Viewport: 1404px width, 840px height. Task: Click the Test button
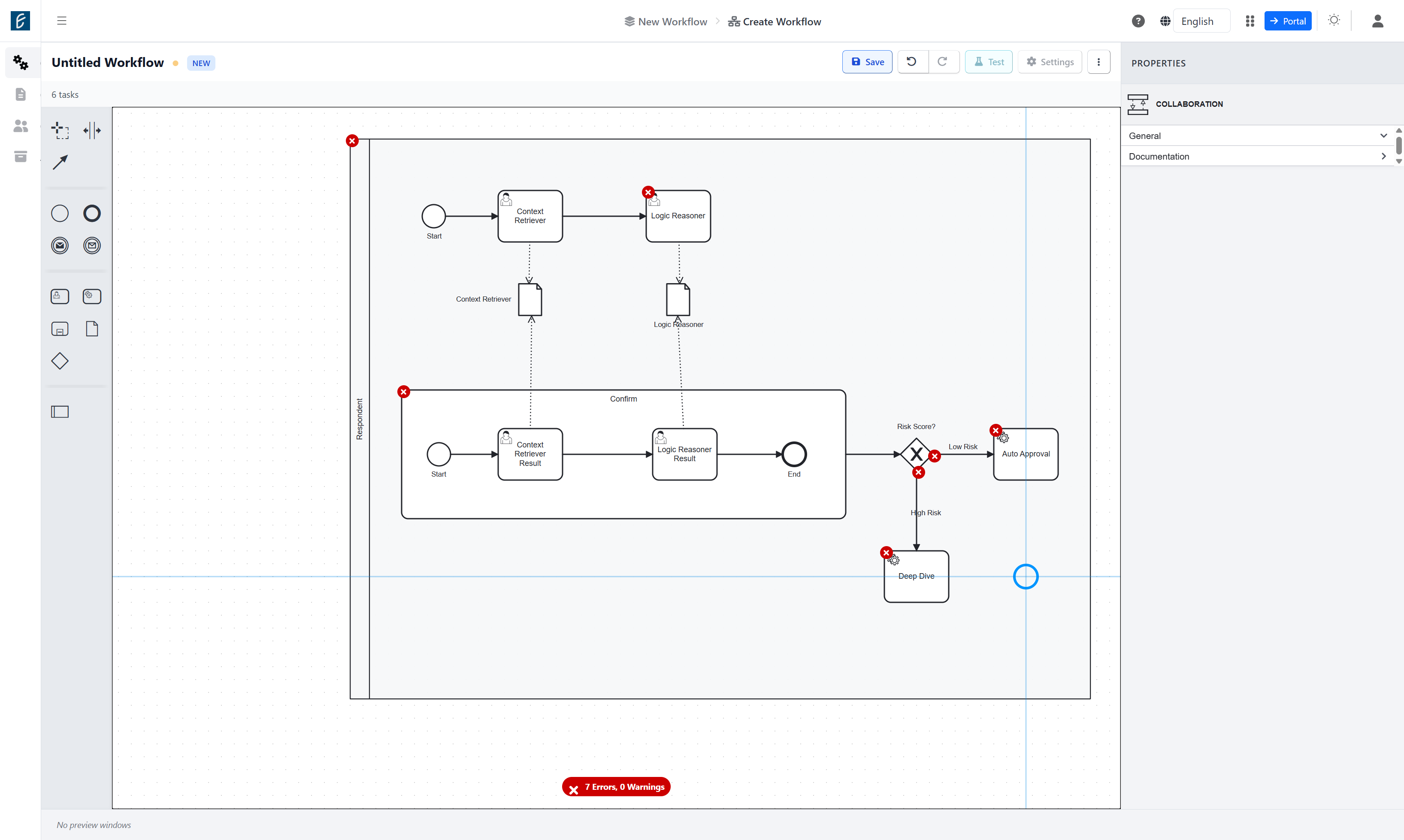click(989, 62)
